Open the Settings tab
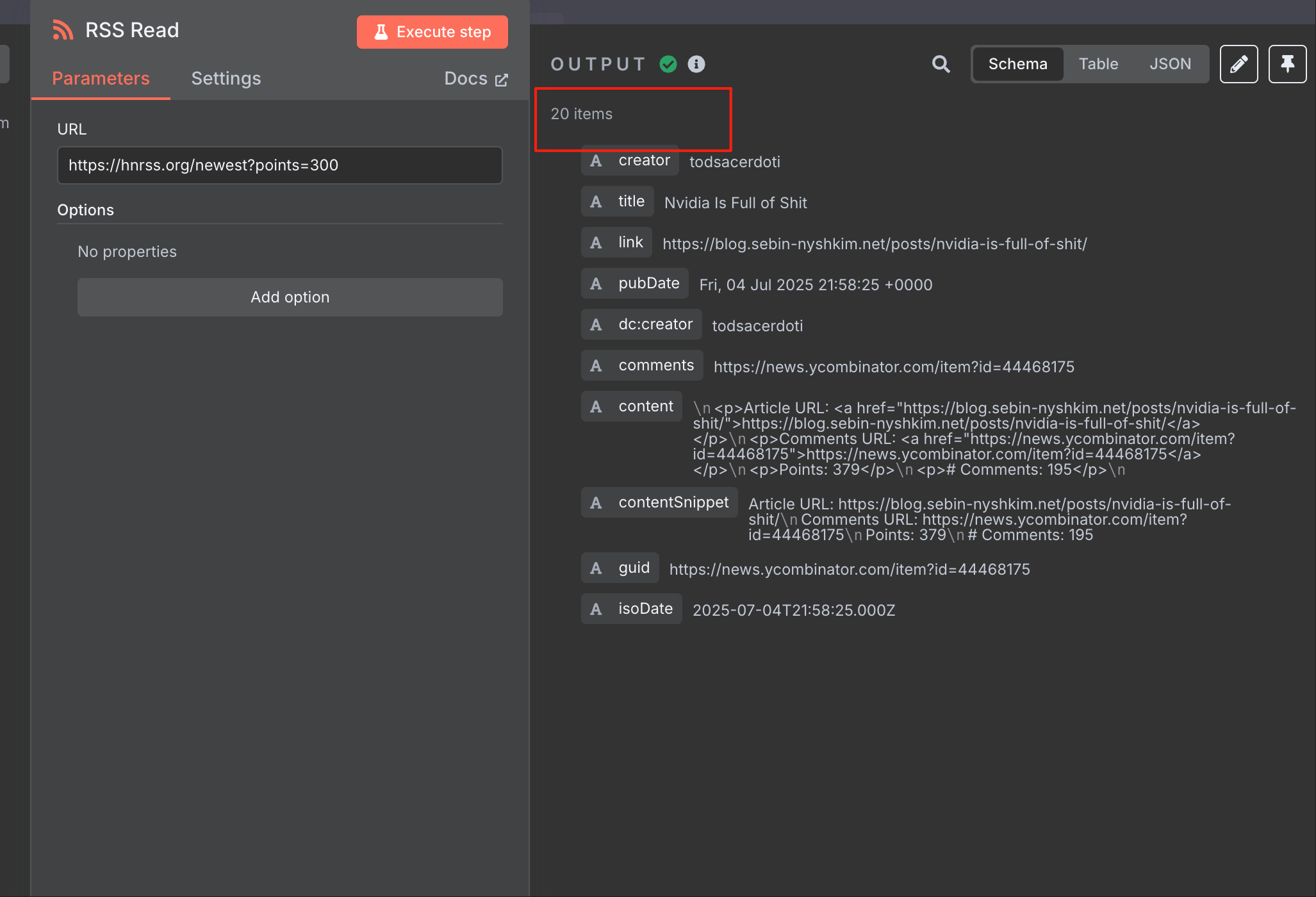 [x=226, y=79]
